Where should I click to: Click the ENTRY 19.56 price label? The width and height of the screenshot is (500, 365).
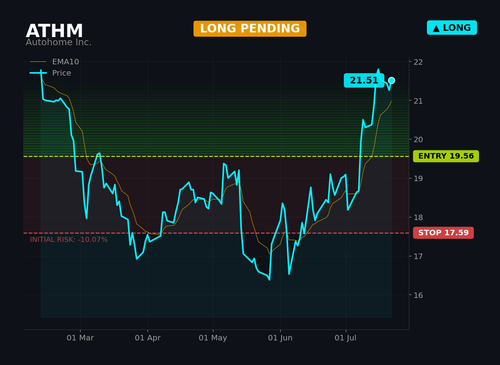pos(446,156)
